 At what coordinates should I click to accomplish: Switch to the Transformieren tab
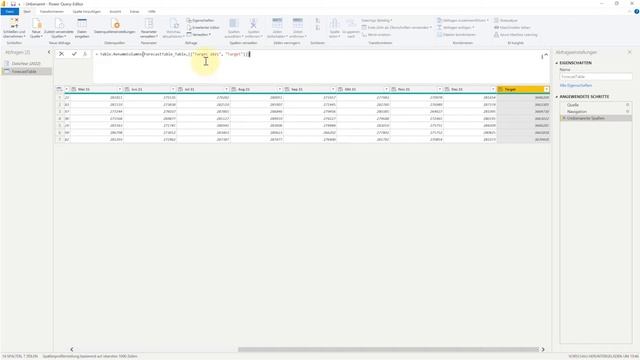[52, 11]
